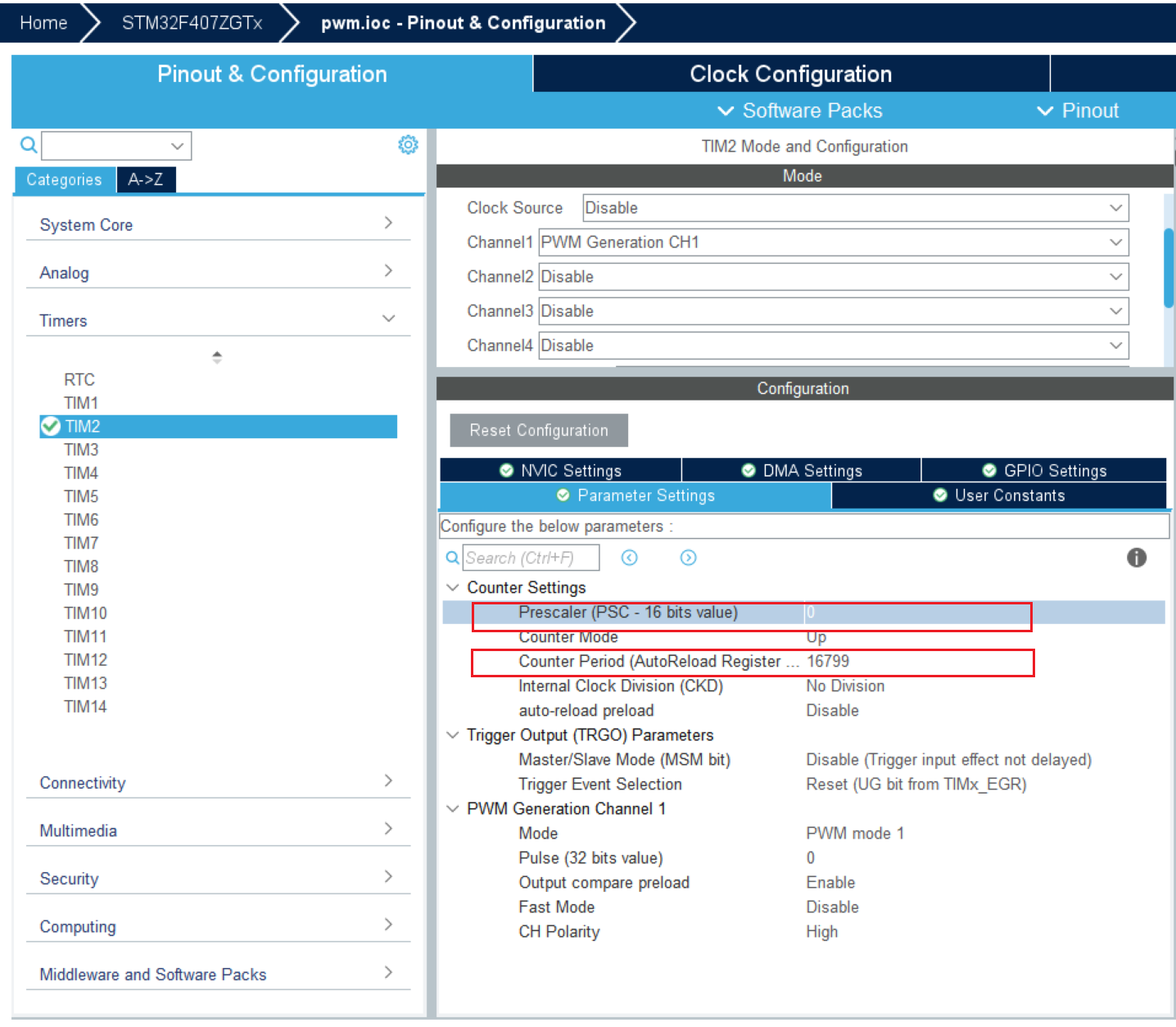
Task: Click pwm.ioc - Pinout & Configuration breadcrumb
Action: 464,23
